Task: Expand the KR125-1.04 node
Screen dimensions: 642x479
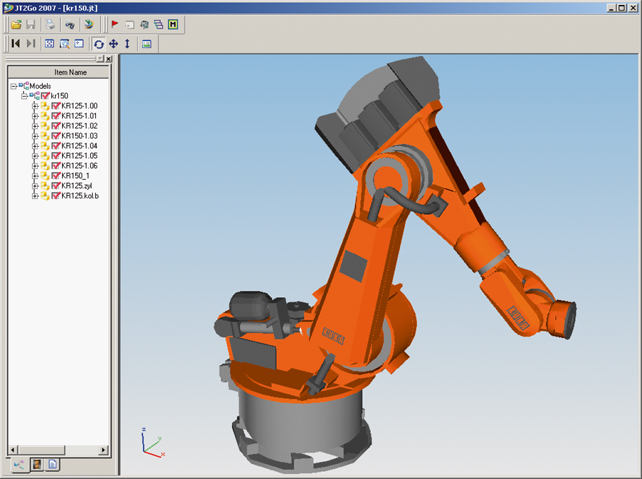Action: click(x=35, y=146)
